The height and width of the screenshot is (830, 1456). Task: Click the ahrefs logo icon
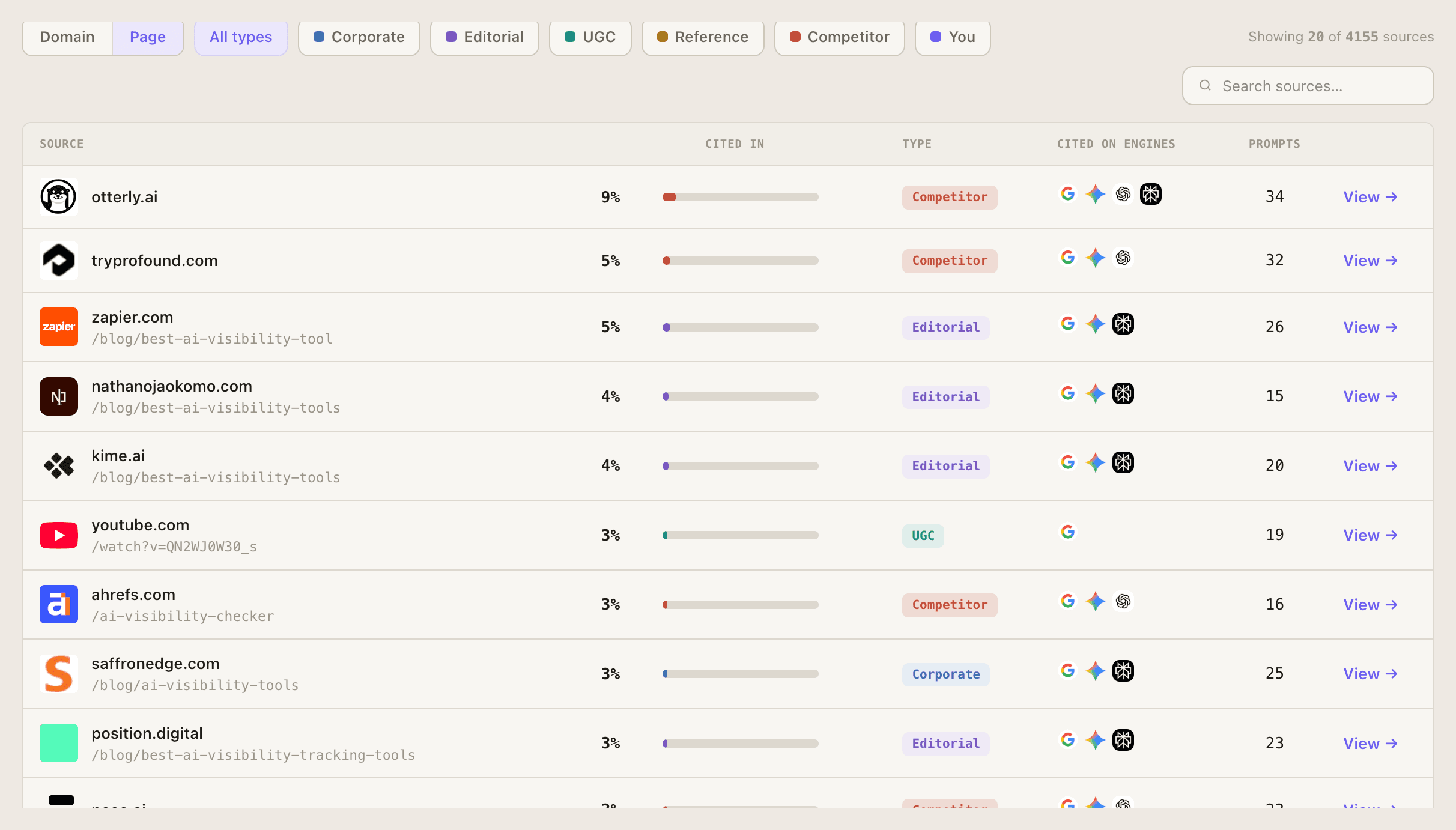(x=58, y=604)
